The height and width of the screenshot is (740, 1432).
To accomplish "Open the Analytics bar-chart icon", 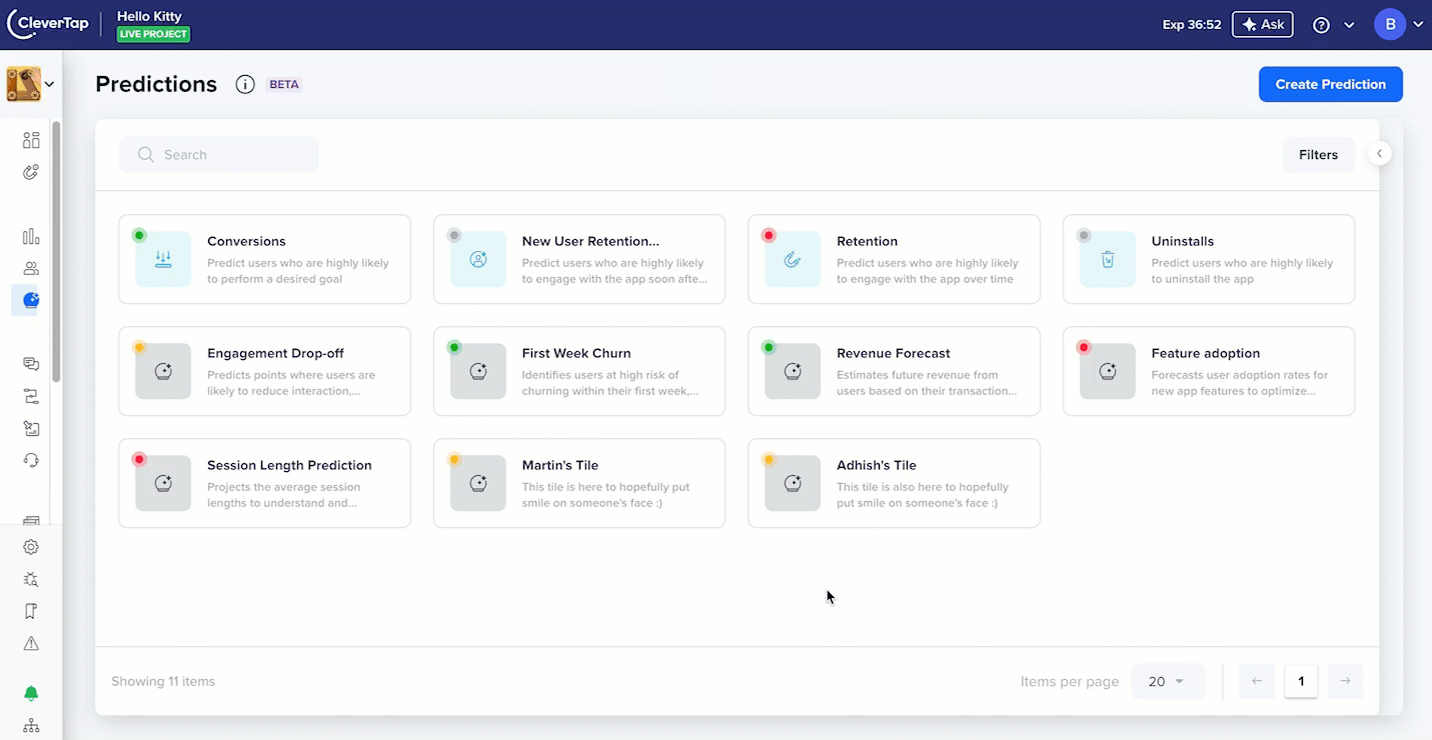I will 30,236.
